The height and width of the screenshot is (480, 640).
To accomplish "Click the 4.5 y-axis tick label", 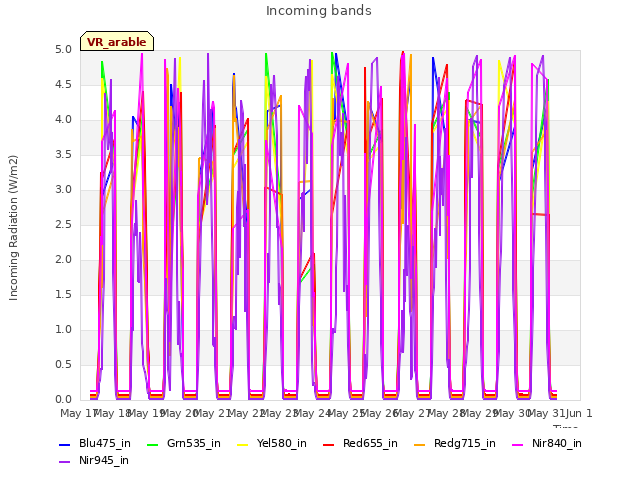I will pyautogui.click(x=63, y=84).
